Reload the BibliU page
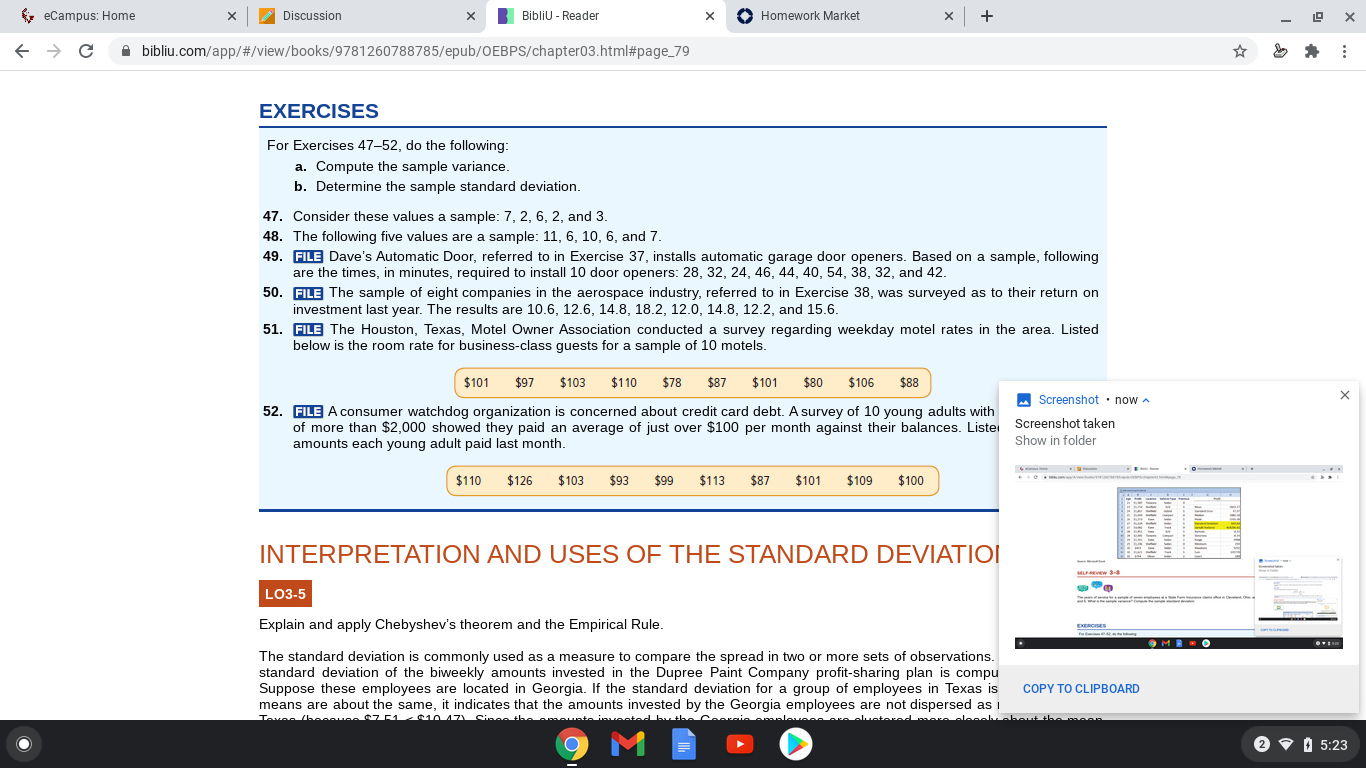The image size is (1366, 768). 86,51
